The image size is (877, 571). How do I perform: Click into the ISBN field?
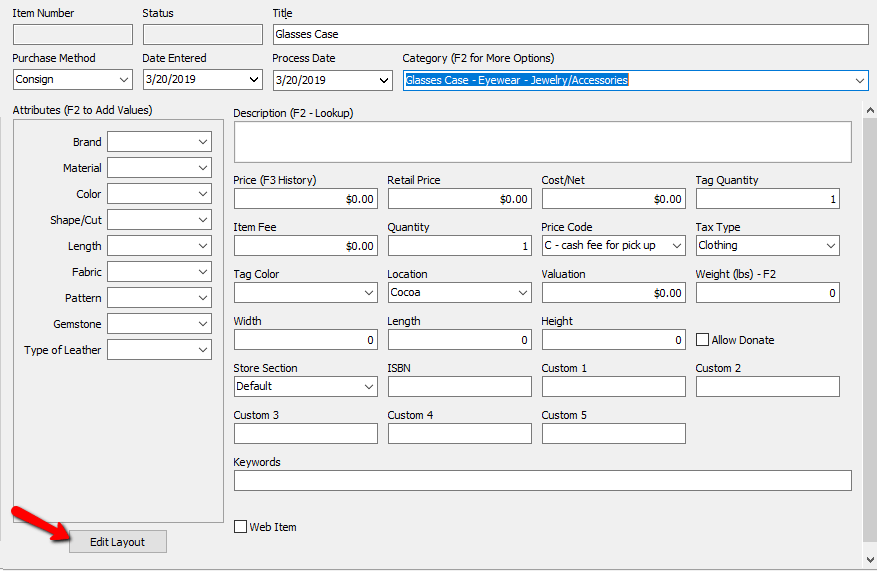[x=460, y=386]
